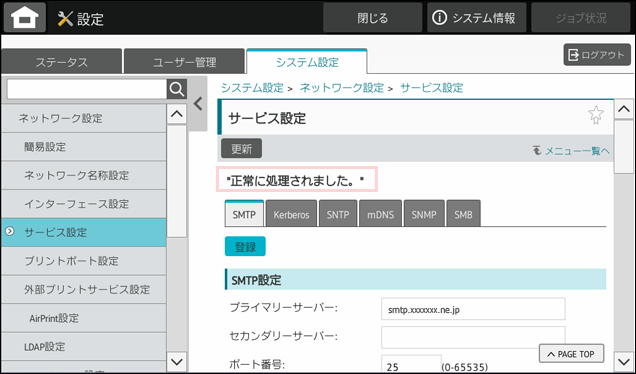Click in the sidebar search field
Image resolution: width=636 pixels, height=374 pixels.
click(x=87, y=89)
